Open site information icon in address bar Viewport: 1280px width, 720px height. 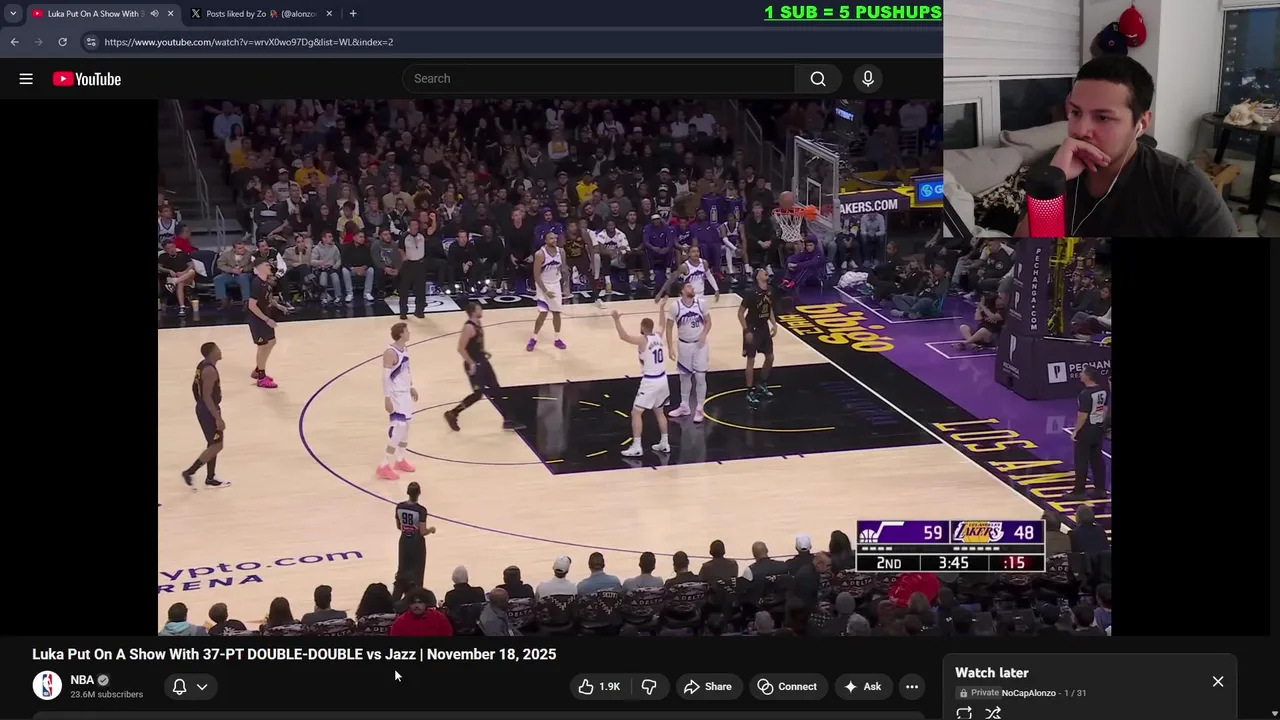91,42
